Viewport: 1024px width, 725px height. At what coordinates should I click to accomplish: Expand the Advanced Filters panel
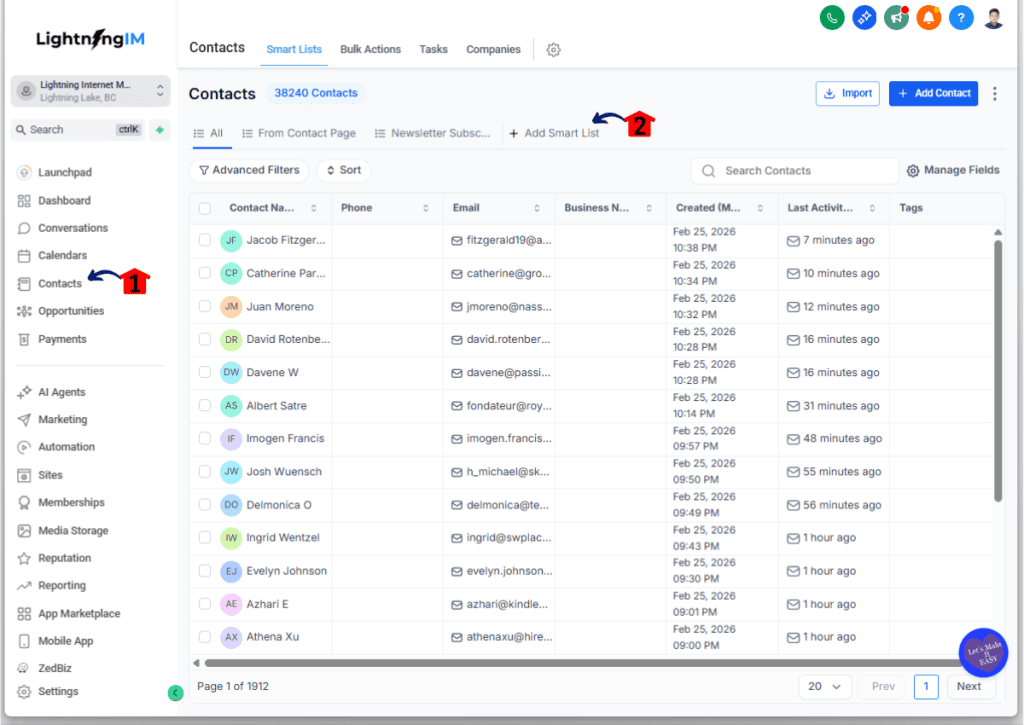248,170
